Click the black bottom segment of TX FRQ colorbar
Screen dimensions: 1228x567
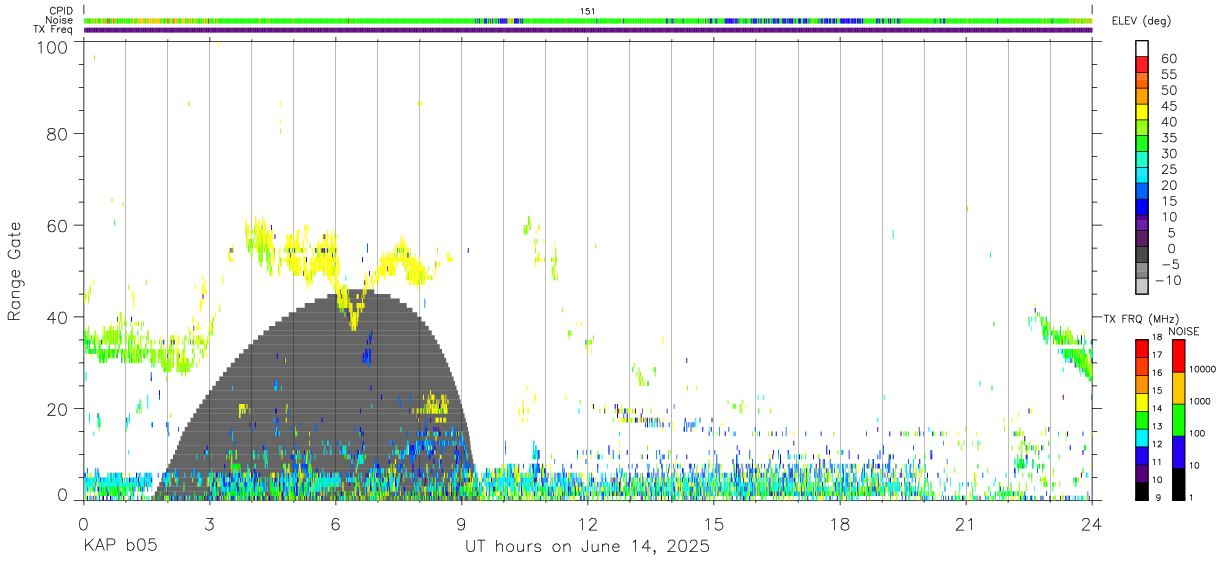tap(1141, 491)
